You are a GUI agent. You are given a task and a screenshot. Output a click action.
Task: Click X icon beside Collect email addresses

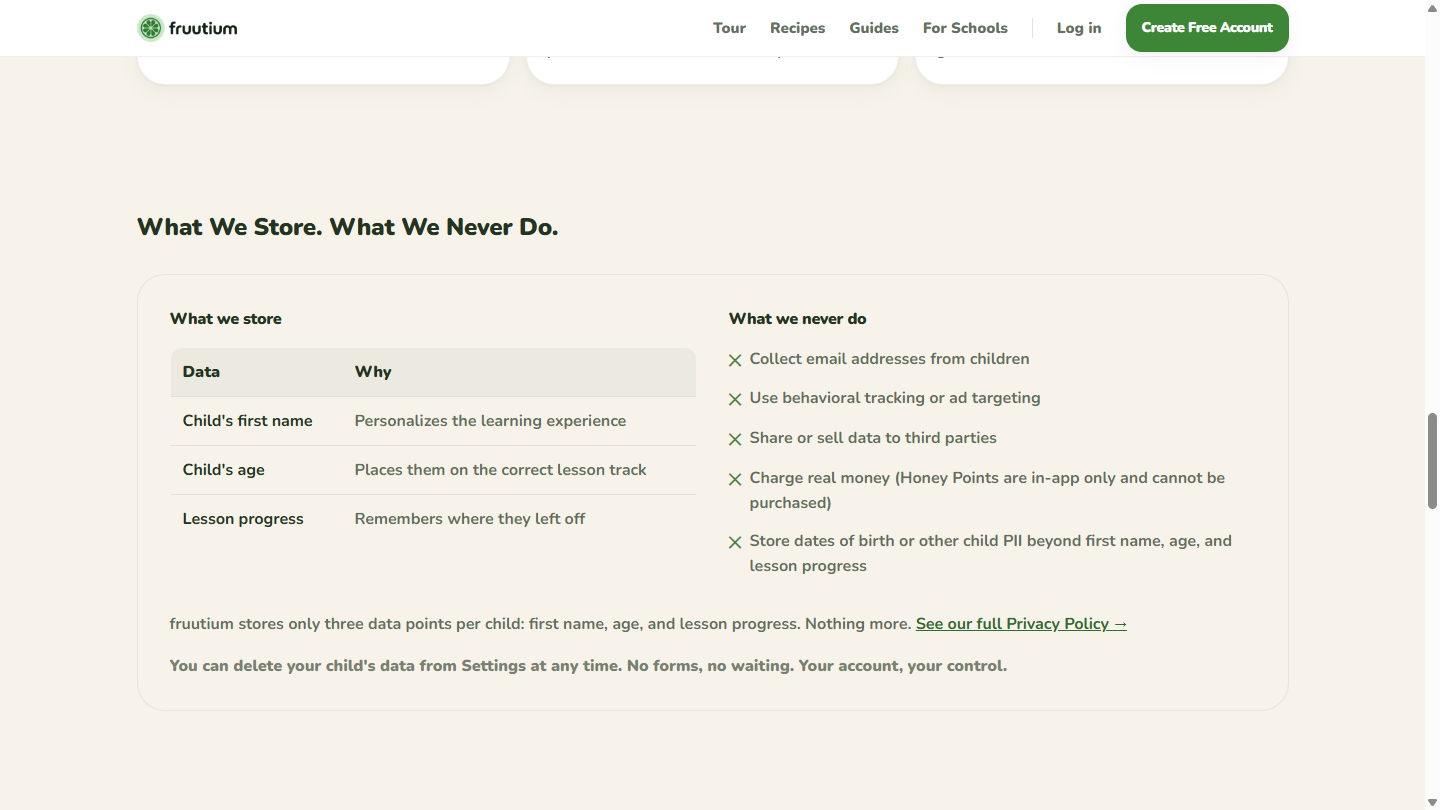735,360
